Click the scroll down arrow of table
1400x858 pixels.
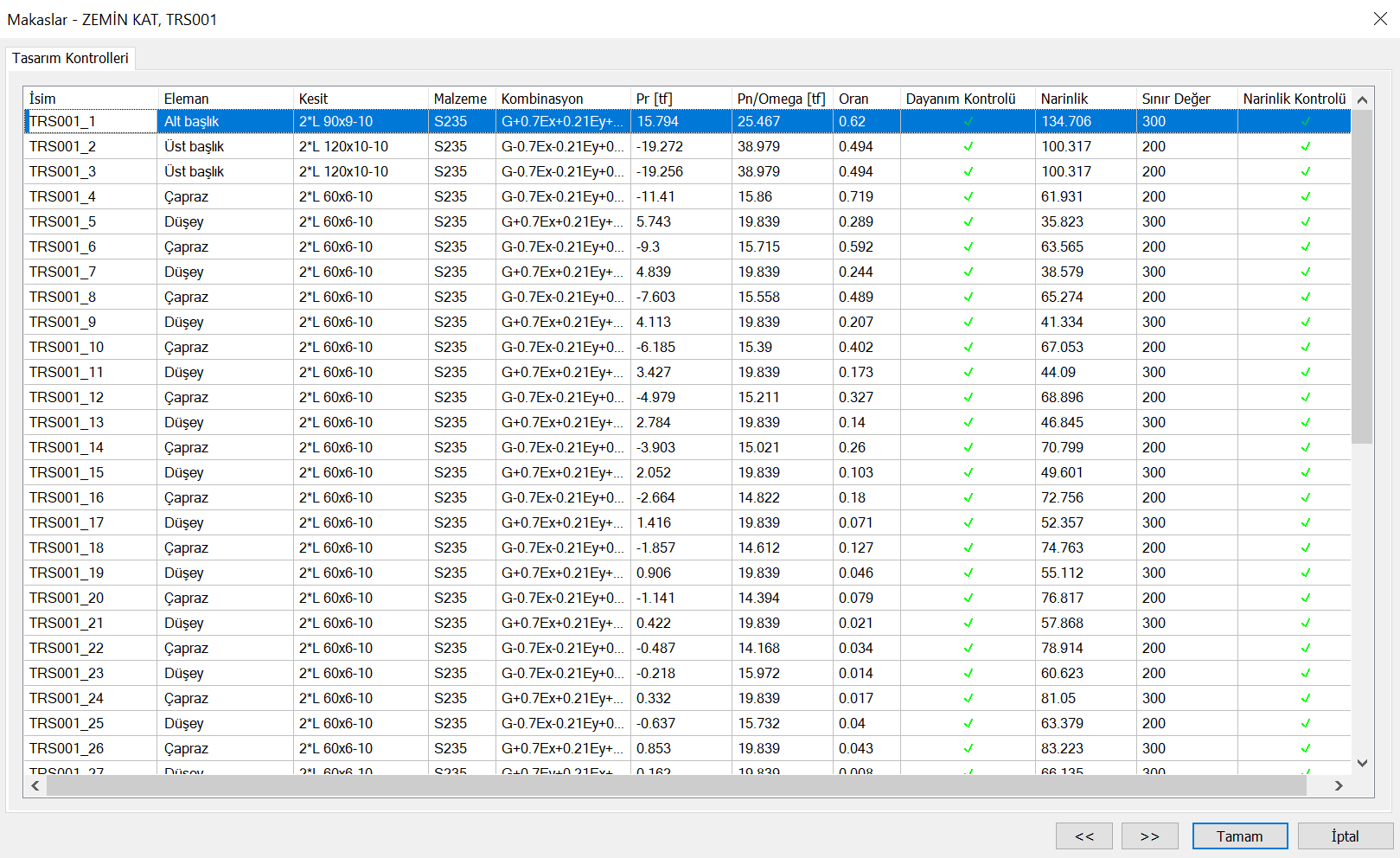click(x=1362, y=763)
